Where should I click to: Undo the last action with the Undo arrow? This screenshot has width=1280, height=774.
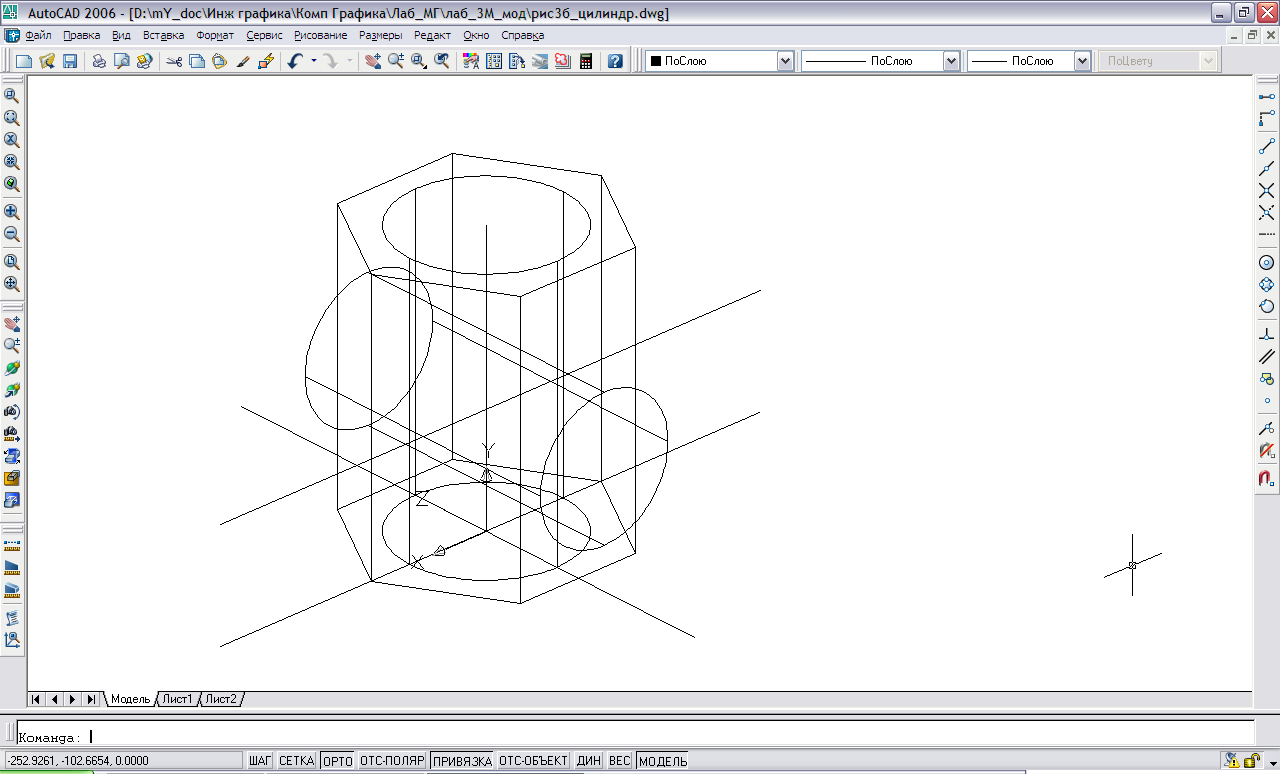tap(295, 61)
